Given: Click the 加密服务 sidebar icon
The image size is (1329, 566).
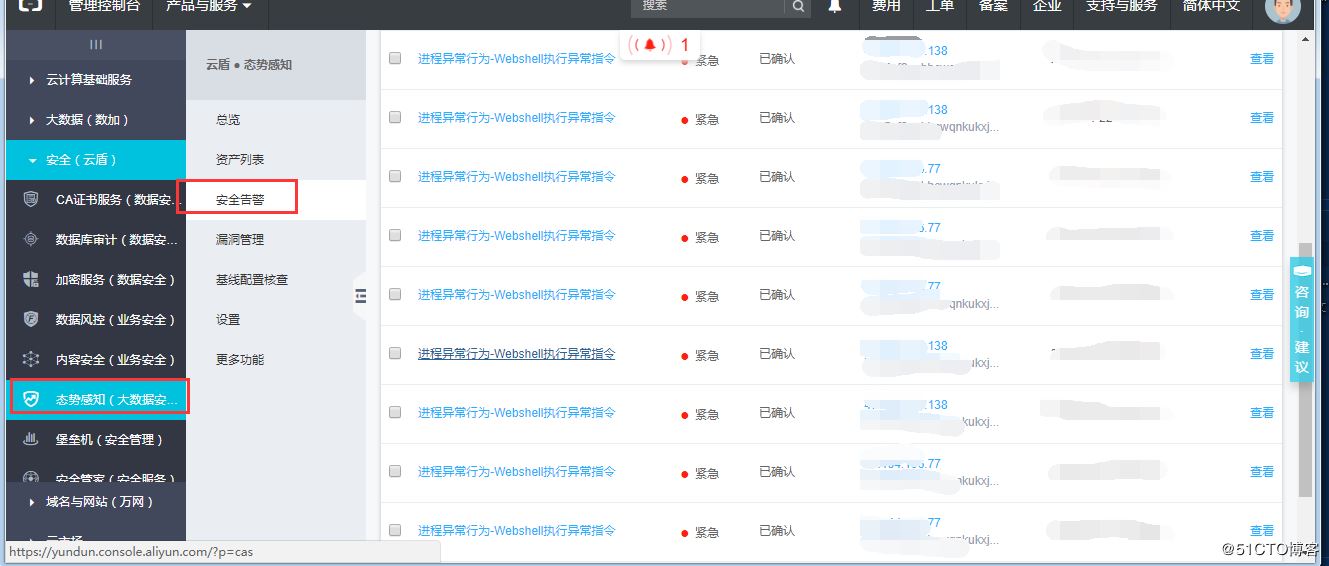Looking at the screenshot, I should 31,279.
